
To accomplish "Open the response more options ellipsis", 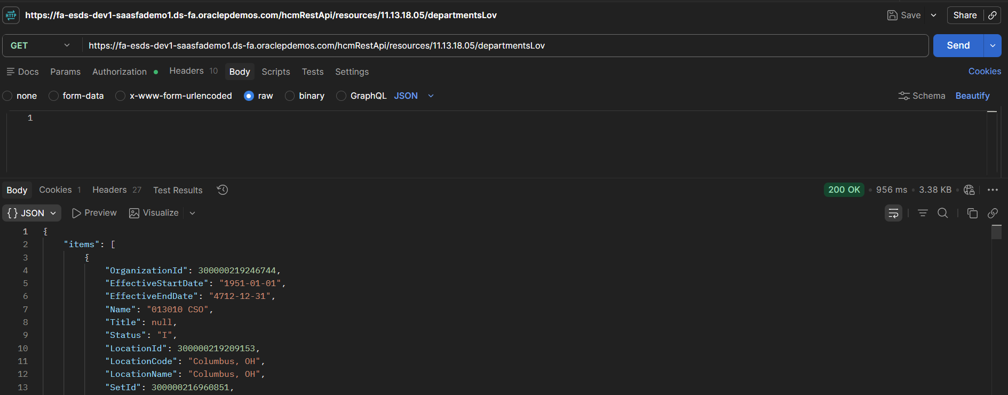I will [993, 190].
